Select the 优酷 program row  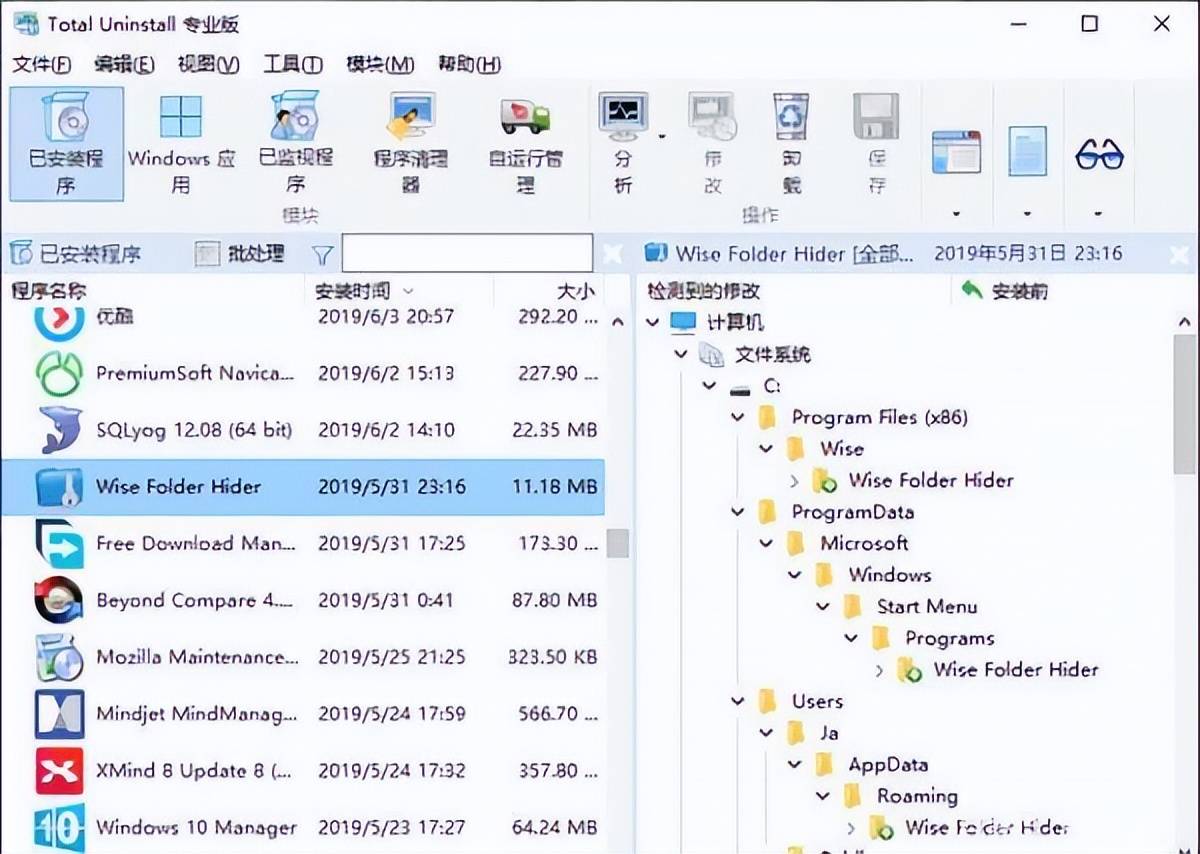(x=303, y=318)
